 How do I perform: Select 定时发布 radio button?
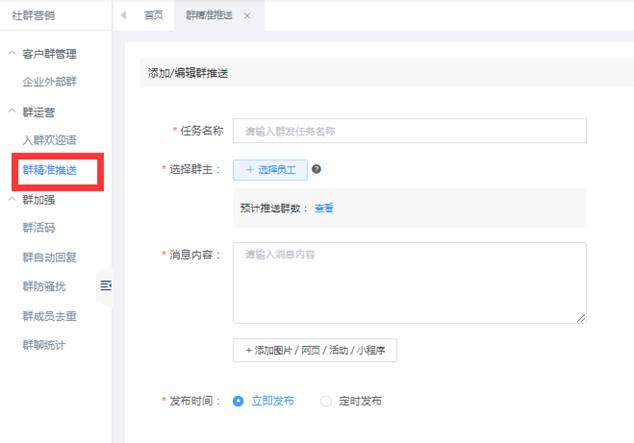coord(326,401)
